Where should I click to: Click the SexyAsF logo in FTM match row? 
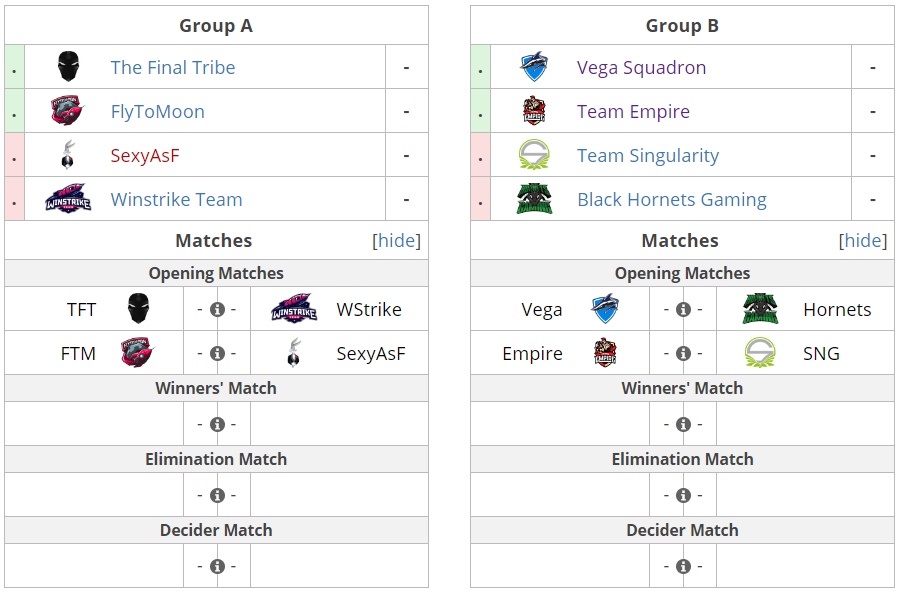coord(294,353)
